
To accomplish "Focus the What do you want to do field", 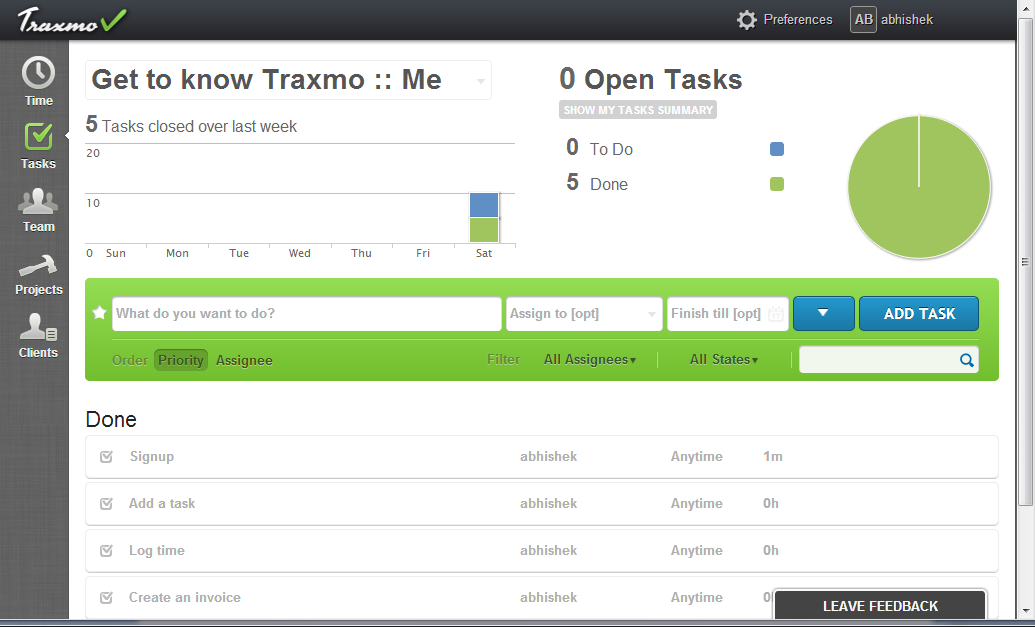I will click(307, 314).
